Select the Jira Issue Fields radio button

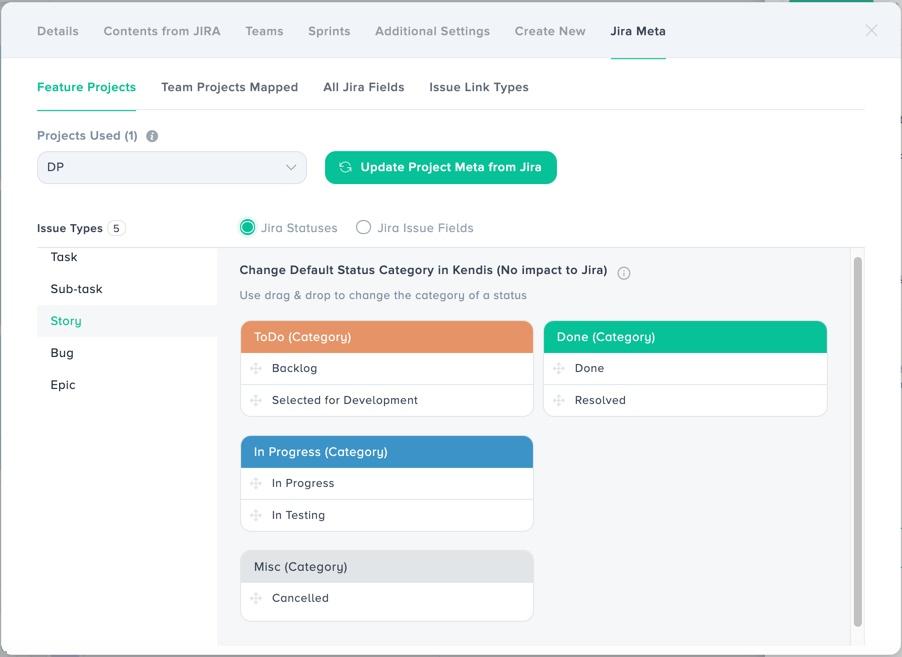coord(363,228)
